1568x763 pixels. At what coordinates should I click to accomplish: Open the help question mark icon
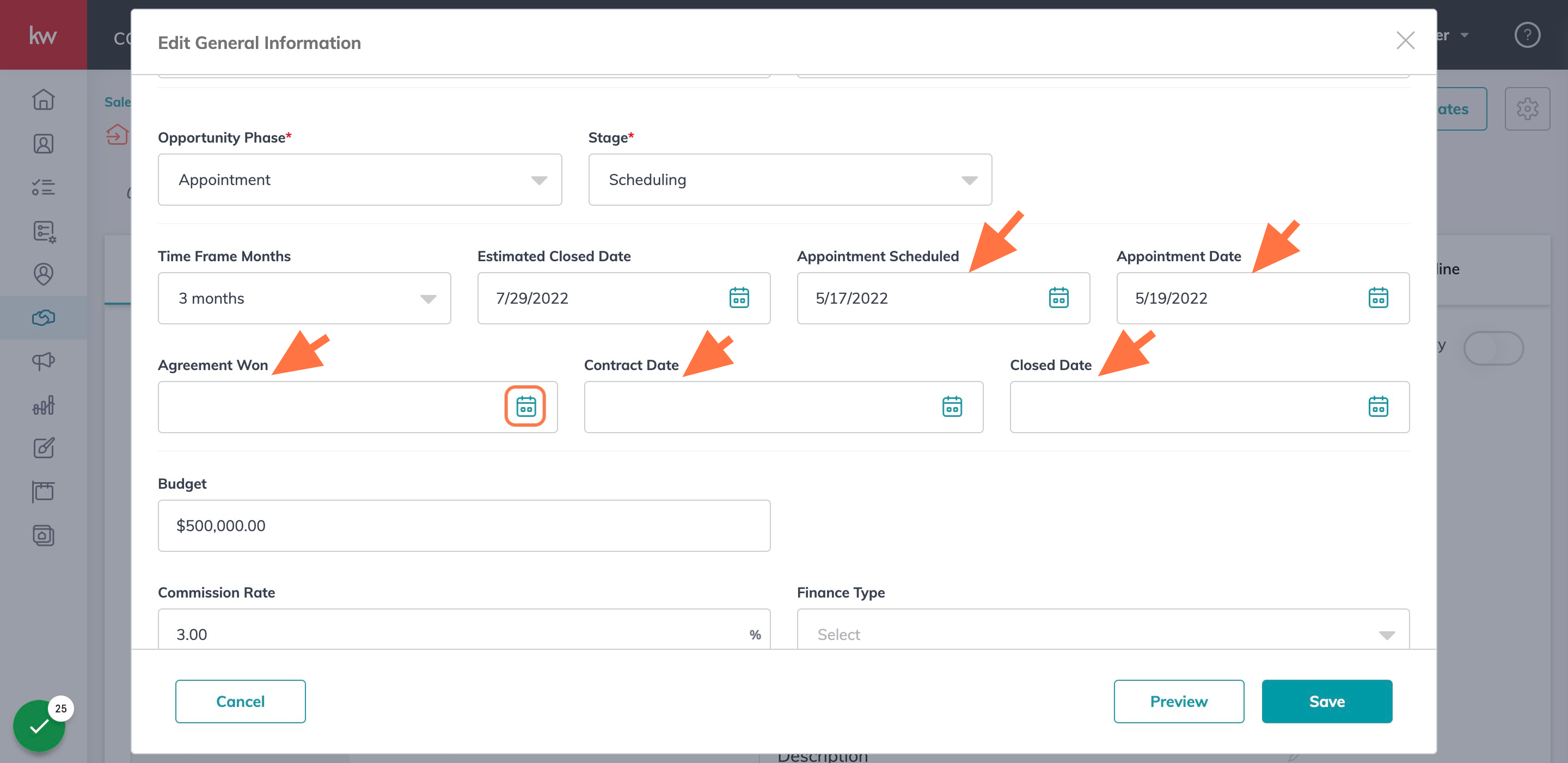tap(1527, 35)
